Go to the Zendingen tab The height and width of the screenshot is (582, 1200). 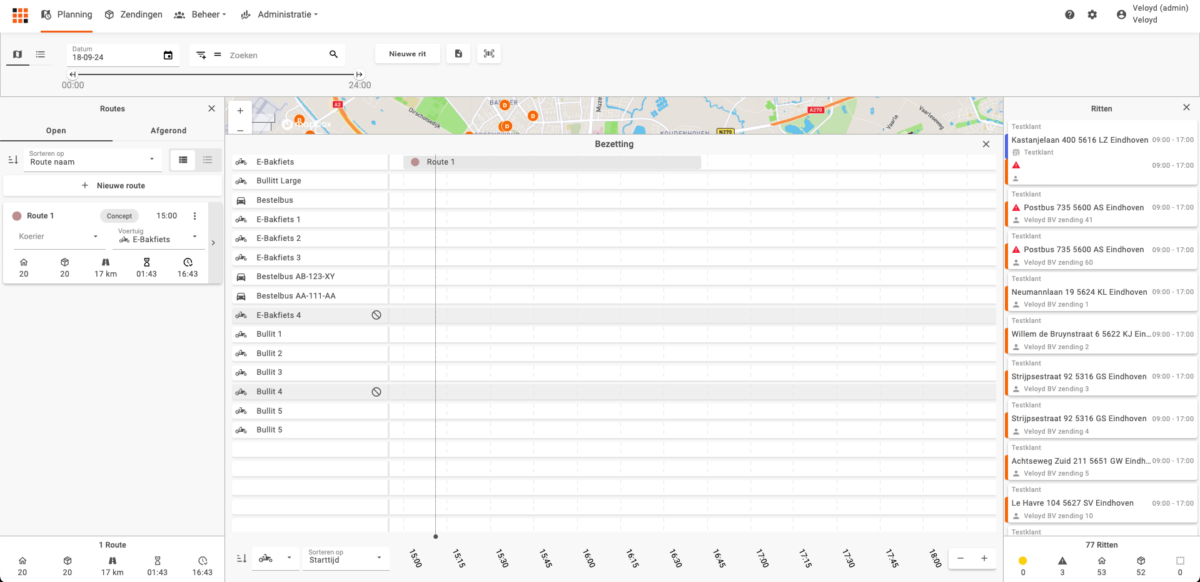(133, 15)
